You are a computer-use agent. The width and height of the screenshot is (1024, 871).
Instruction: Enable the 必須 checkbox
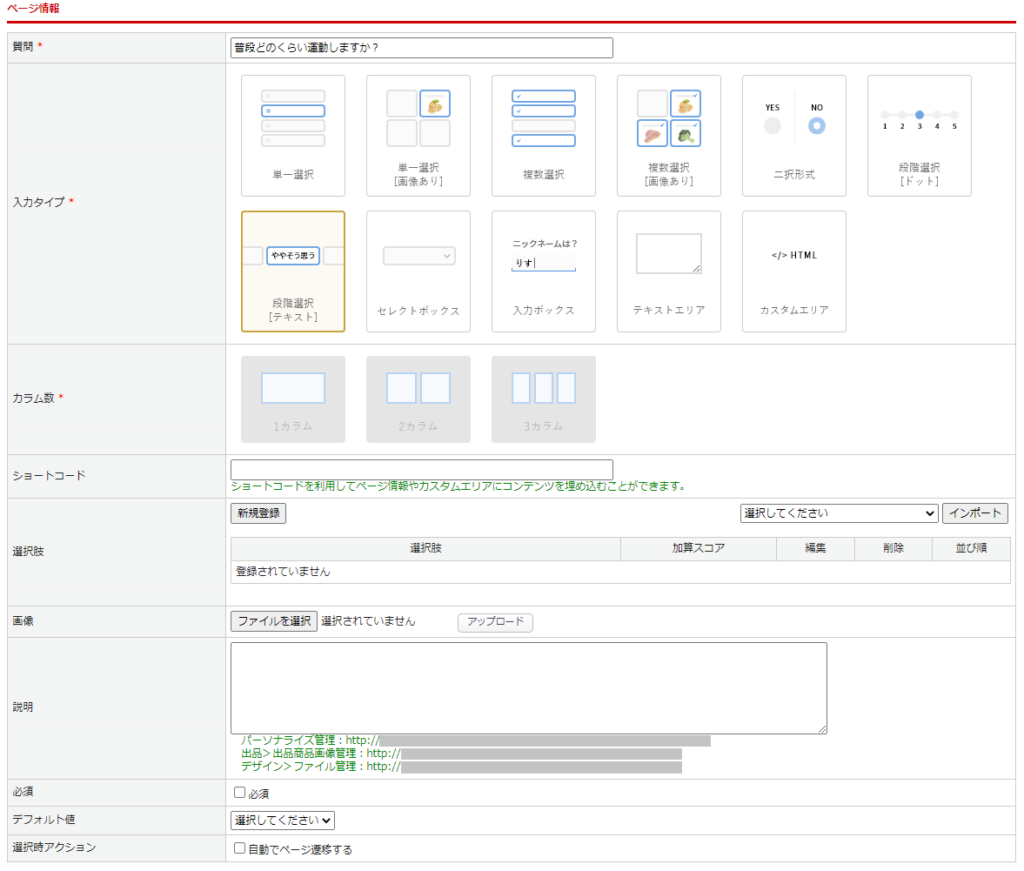(240, 793)
